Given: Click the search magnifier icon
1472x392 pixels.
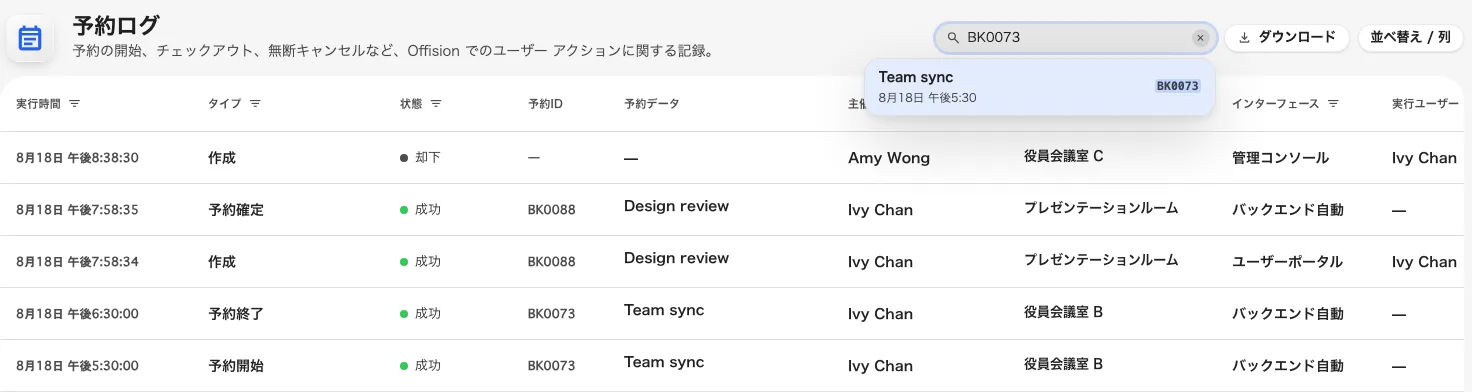Looking at the screenshot, I should 953,38.
